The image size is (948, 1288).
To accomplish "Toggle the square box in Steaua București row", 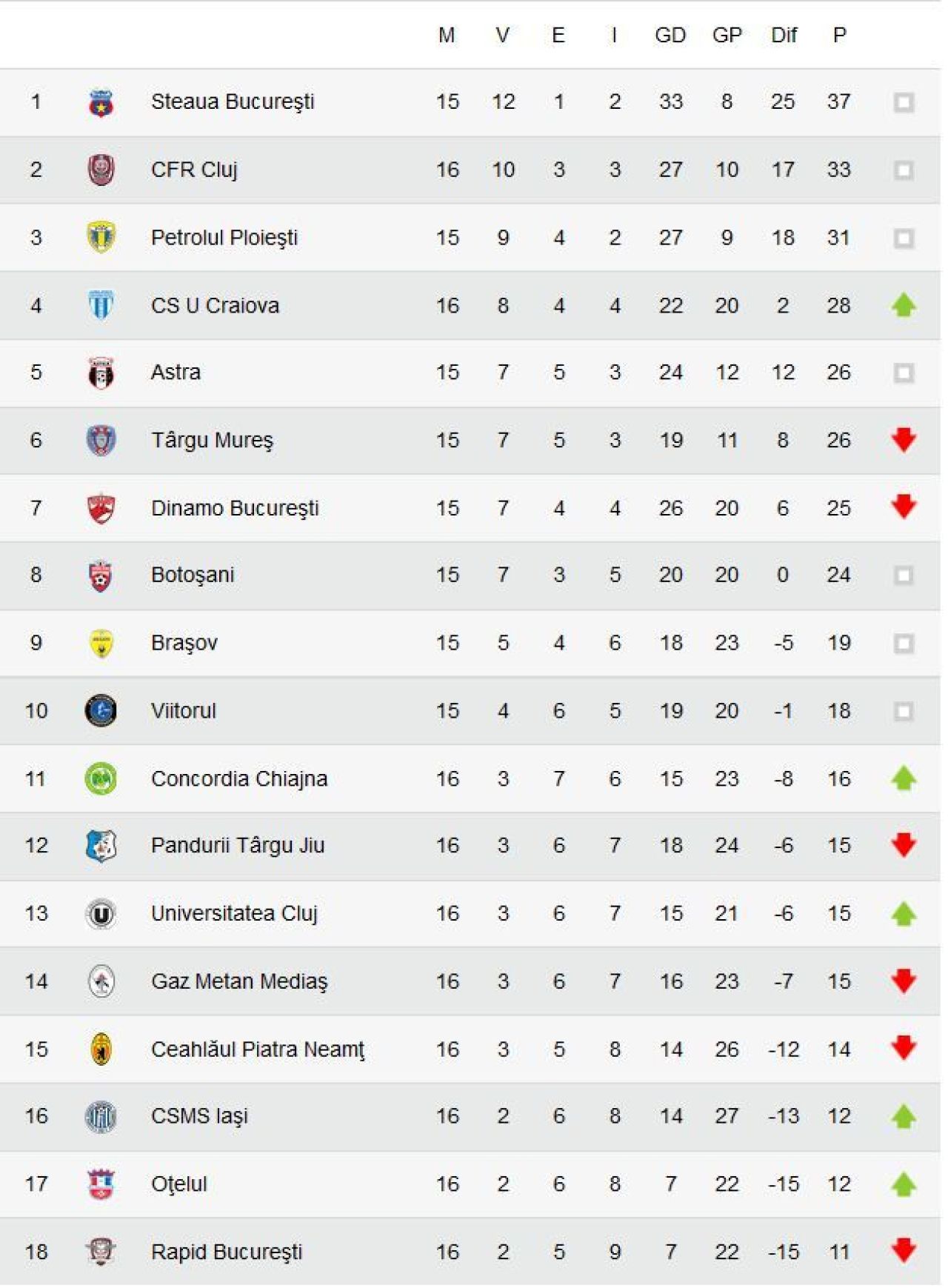I will tap(904, 102).
